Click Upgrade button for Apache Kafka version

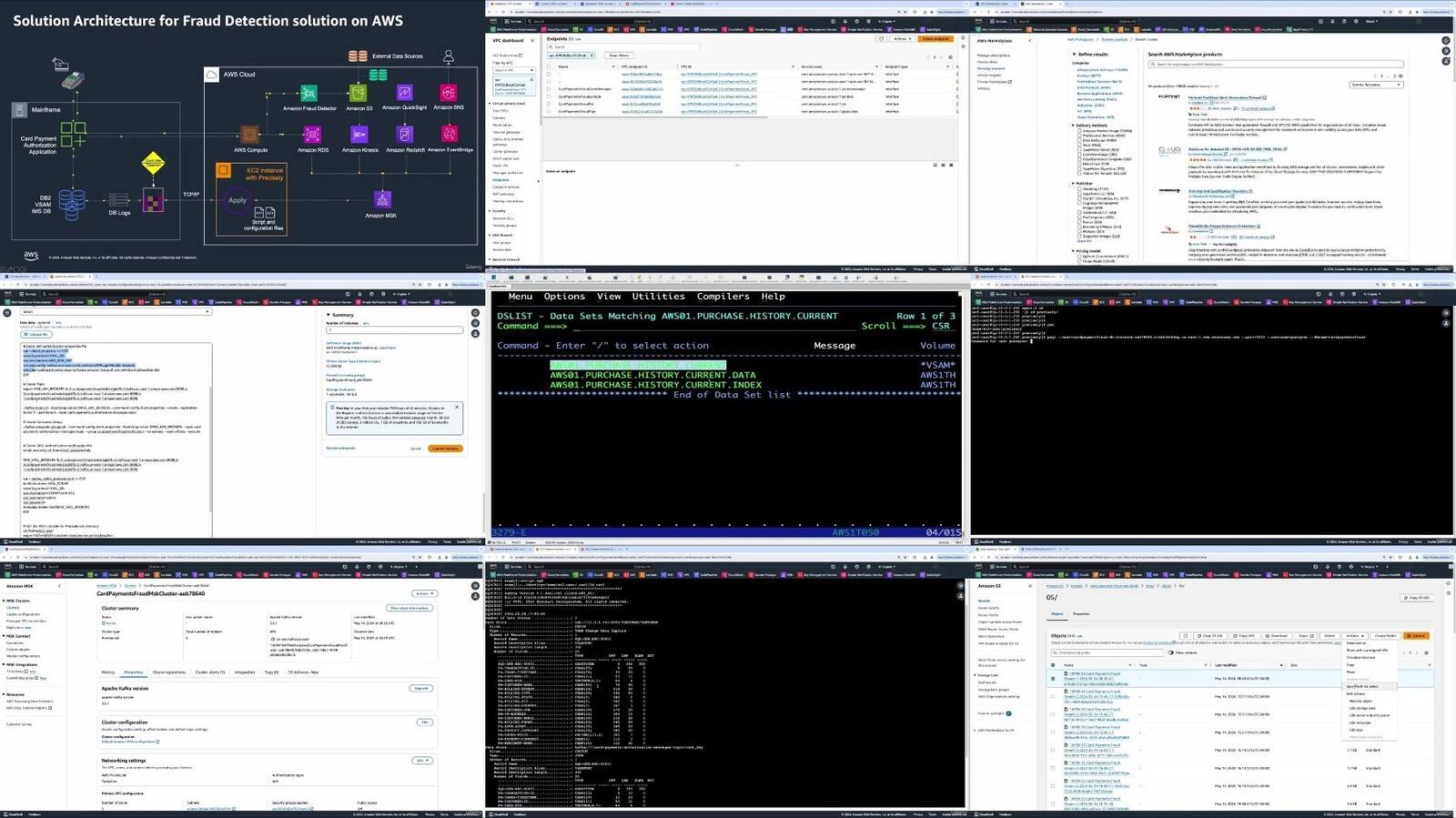point(421,689)
